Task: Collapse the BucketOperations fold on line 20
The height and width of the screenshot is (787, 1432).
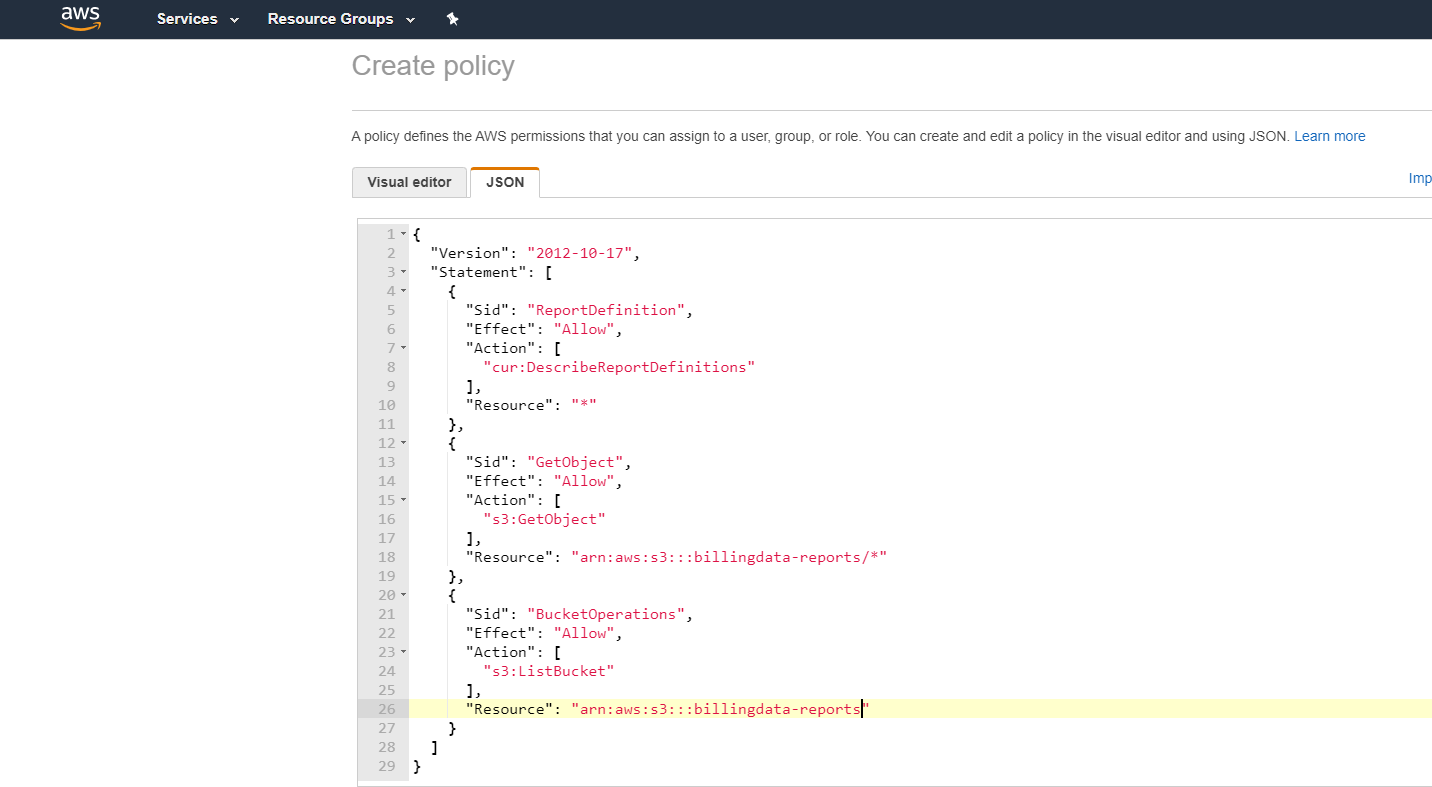Action: click(403, 595)
